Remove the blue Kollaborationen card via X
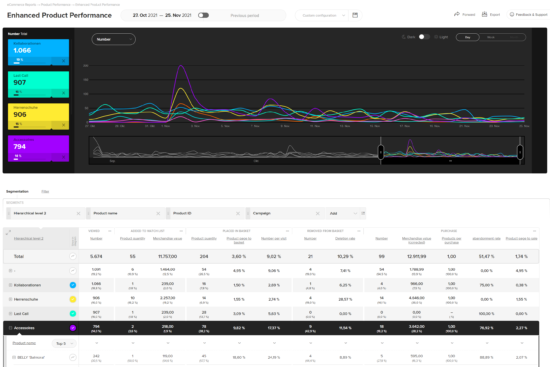Image resolution: width=550 pixels, height=367 pixels. pyautogui.click(x=63, y=61)
